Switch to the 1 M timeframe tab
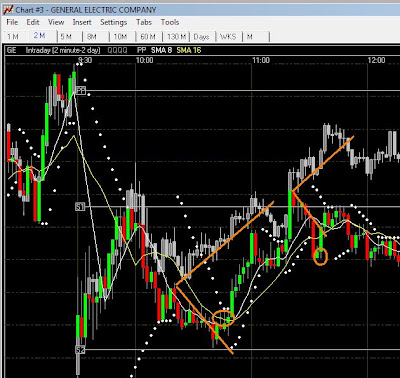The width and height of the screenshot is (400, 378). tap(13, 36)
